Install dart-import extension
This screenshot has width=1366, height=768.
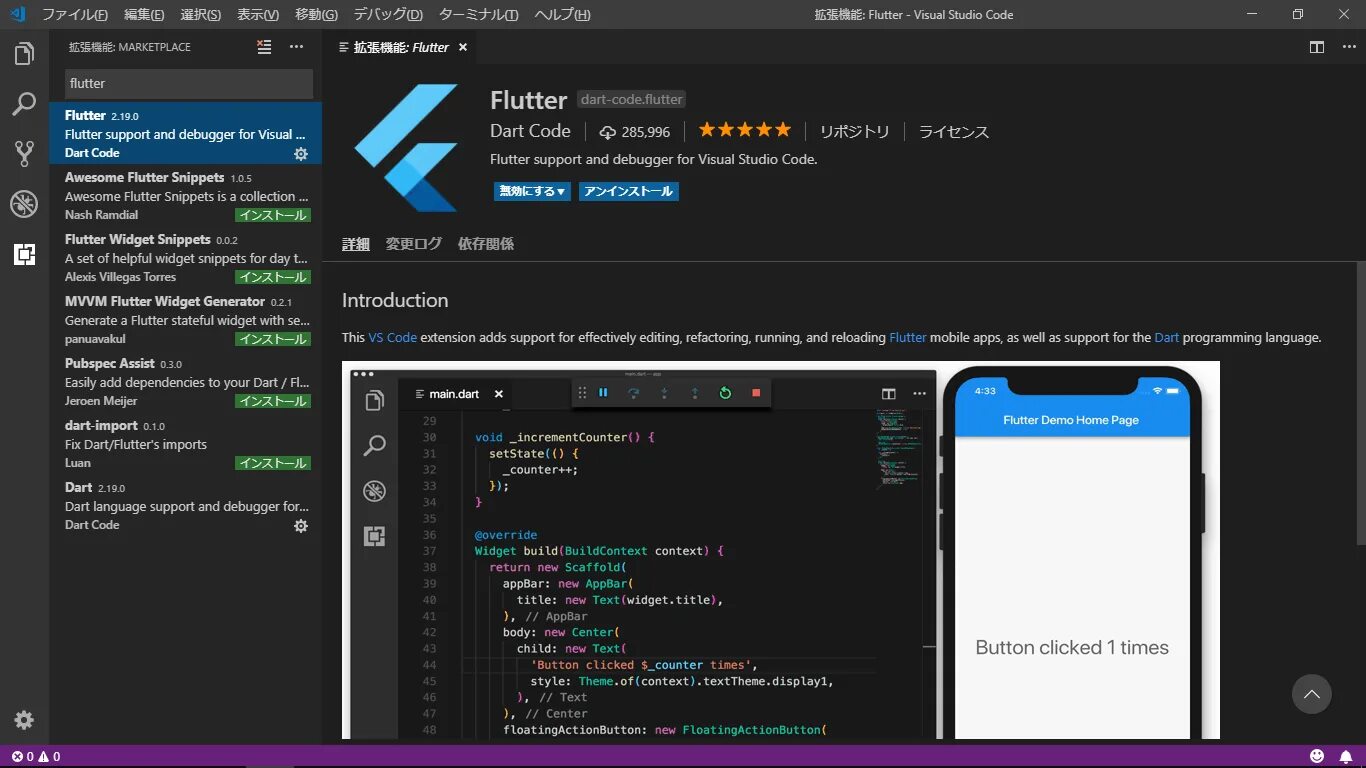pos(273,463)
